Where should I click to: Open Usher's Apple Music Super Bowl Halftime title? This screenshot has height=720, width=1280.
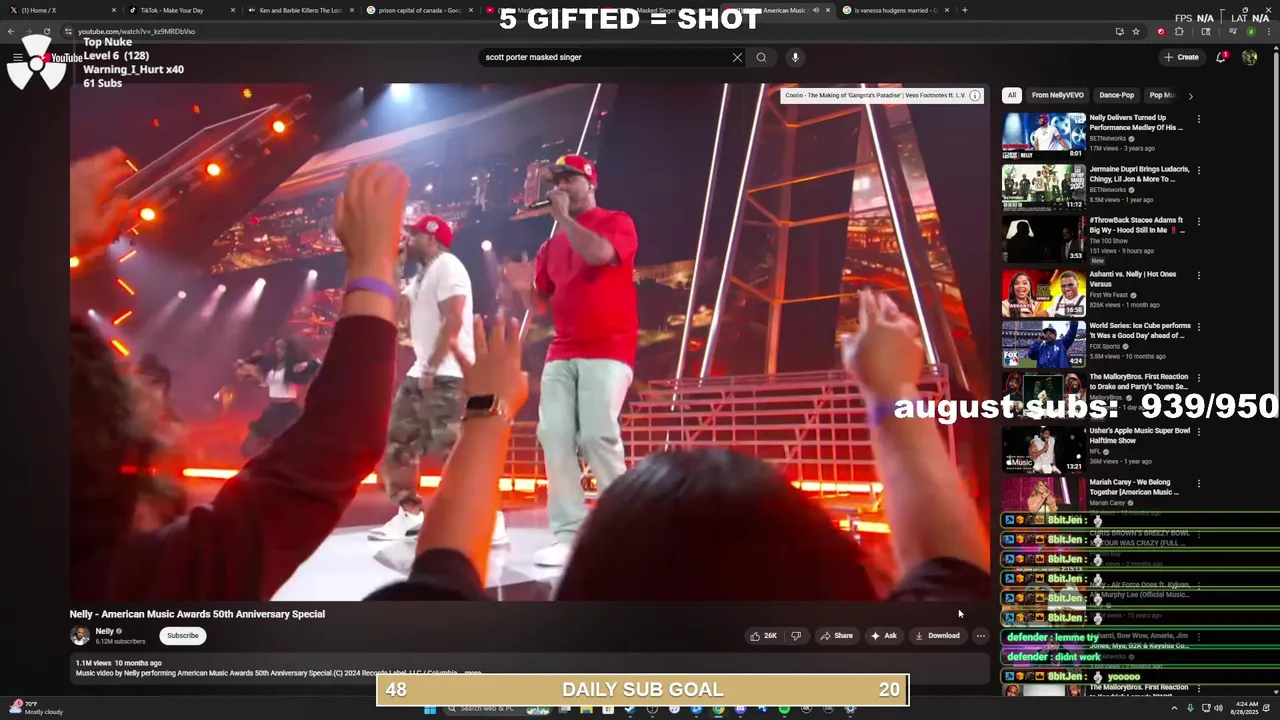tap(1139, 435)
